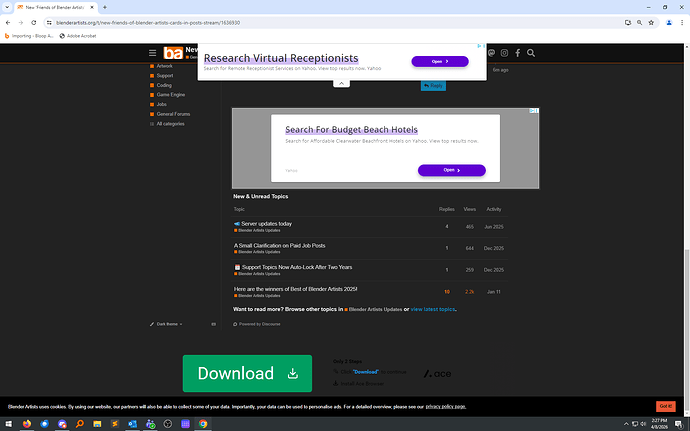
Task: Go back with the browser back arrow
Action: pyautogui.click(x=8, y=22)
